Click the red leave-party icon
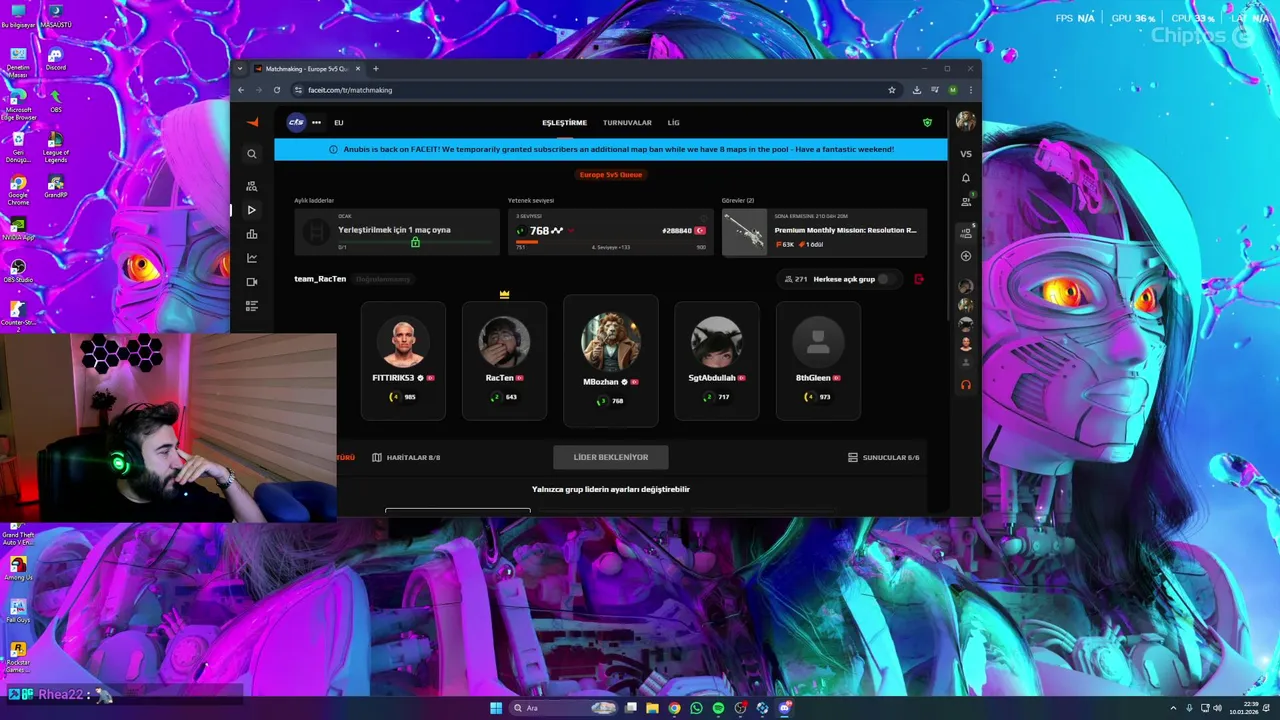Screen dimensions: 1280x720 [x=919, y=279]
